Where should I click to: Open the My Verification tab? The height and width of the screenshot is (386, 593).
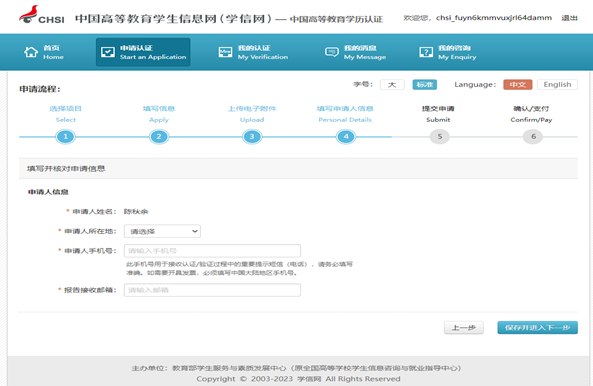coord(253,52)
